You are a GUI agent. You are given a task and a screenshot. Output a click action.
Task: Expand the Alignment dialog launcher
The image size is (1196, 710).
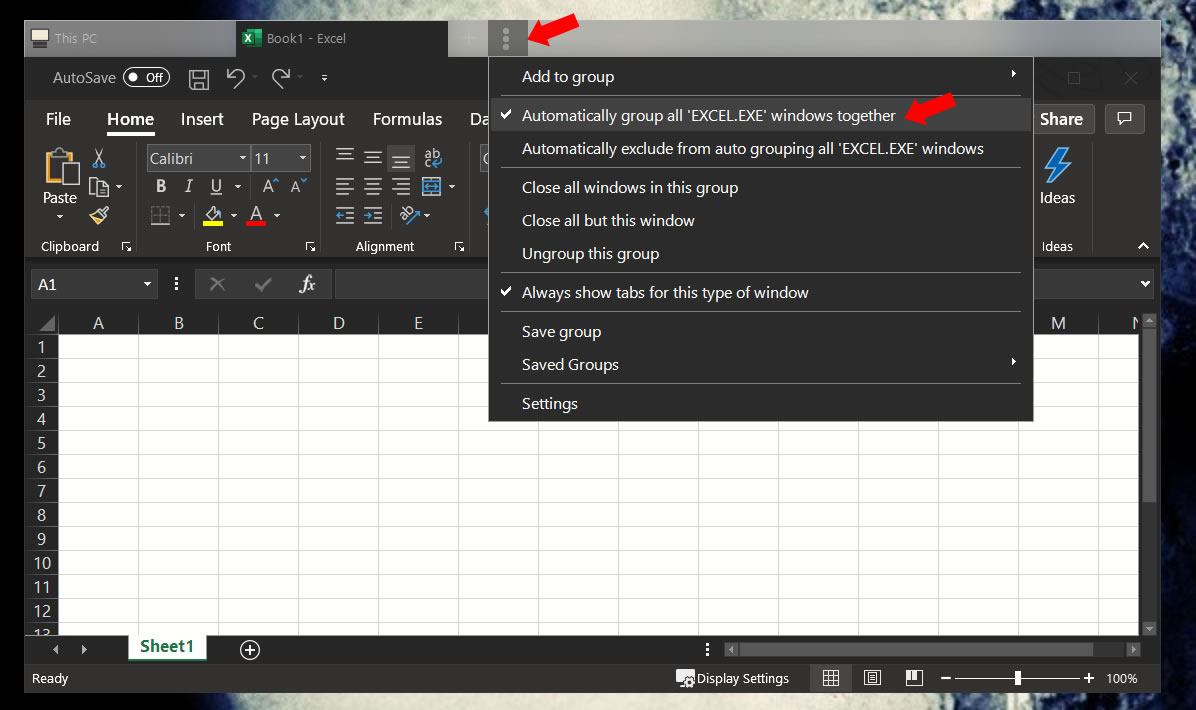(x=459, y=247)
